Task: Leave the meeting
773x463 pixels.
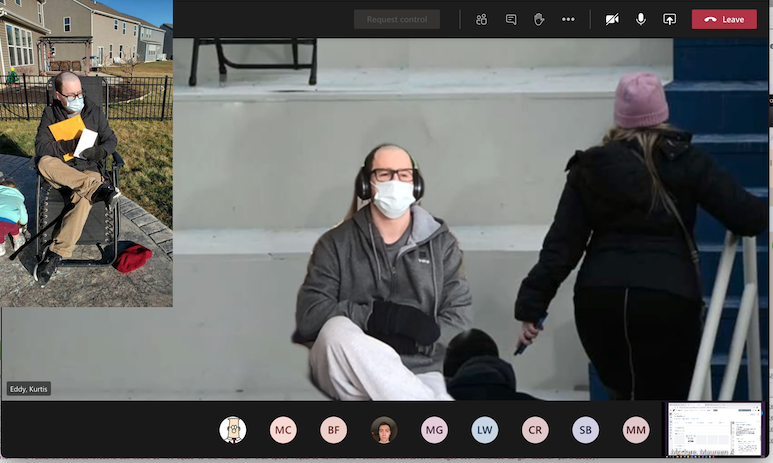Action: pos(724,19)
